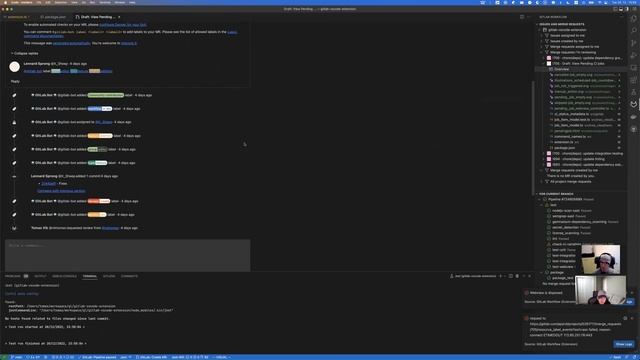The height and width of the screenshot is (360, 640).
Task: Click the split editor icon in tab bar
Action: (522, 17)
